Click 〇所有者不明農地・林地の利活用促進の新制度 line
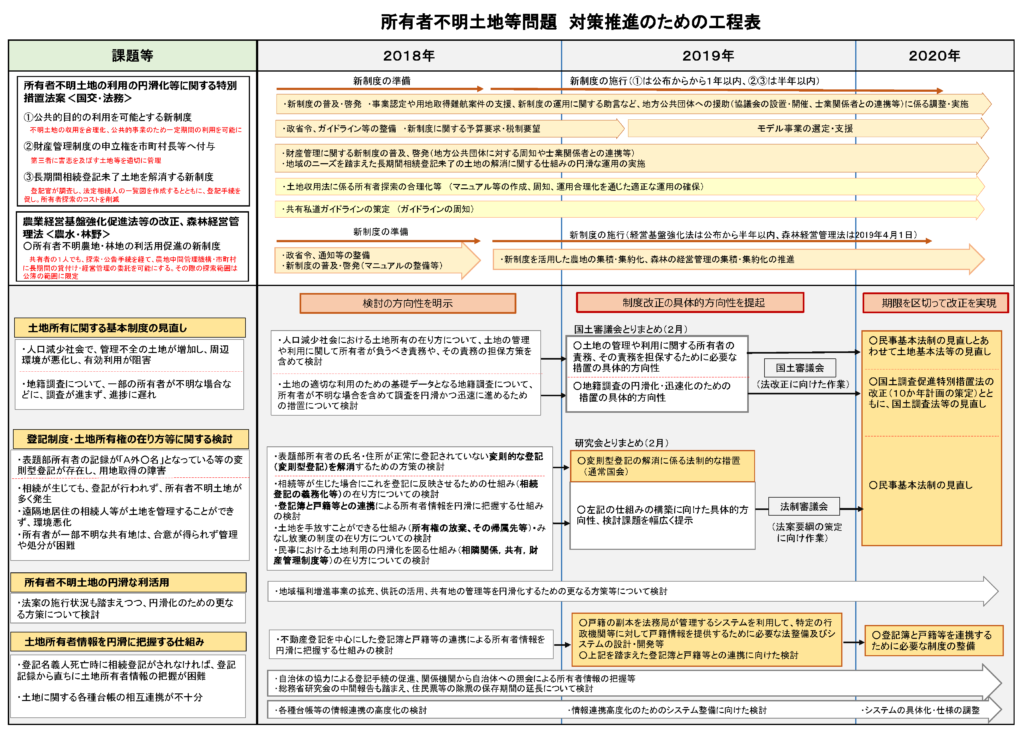1024x731 pixels. click(121, 246)
